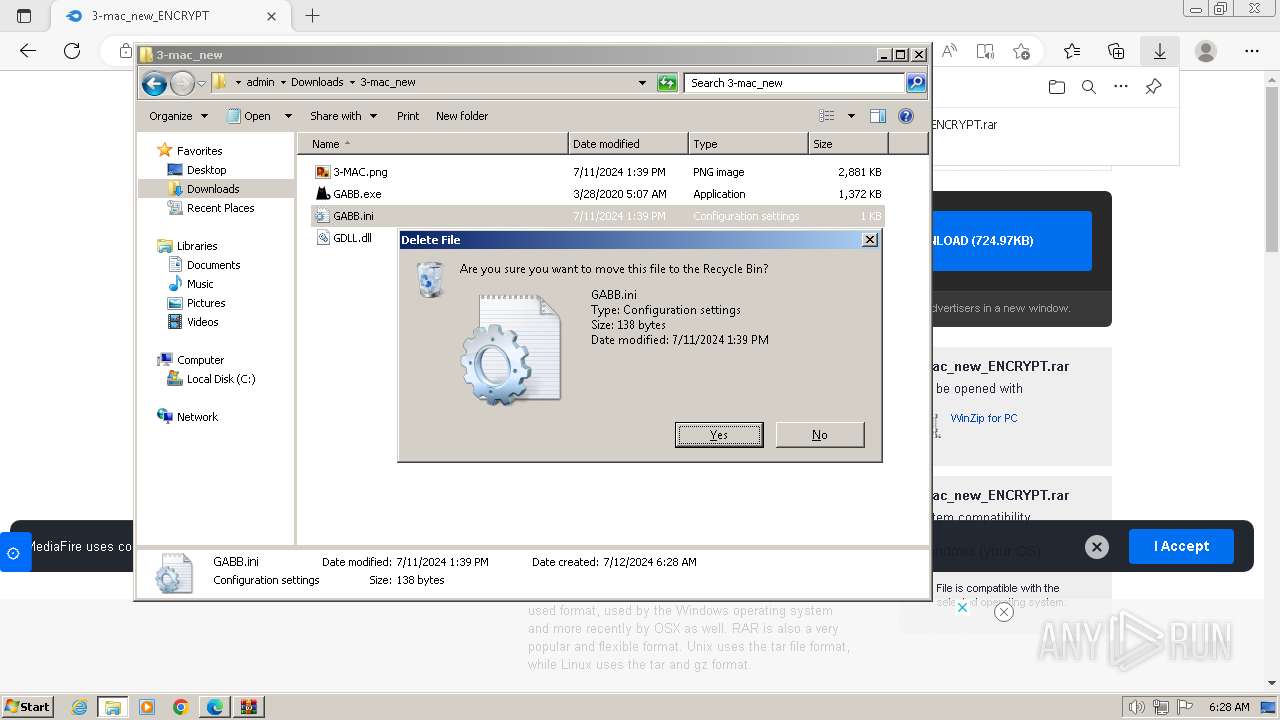The width and height of the screenshot is (1280, 720).
Task: Search downloads in Edge flyout
Action: click(x=1089, y=87)
